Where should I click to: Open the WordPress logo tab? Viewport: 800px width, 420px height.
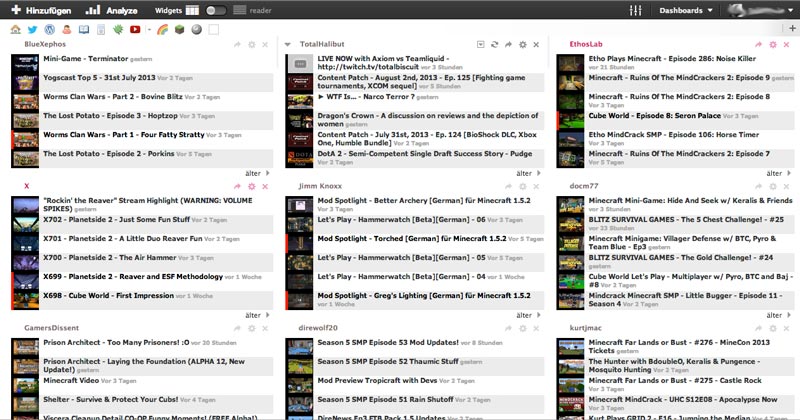49,30
